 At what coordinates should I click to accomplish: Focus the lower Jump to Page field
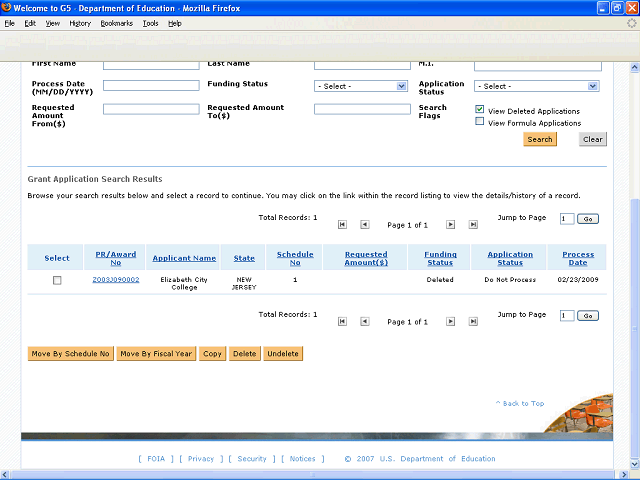[x=567, y=316]
